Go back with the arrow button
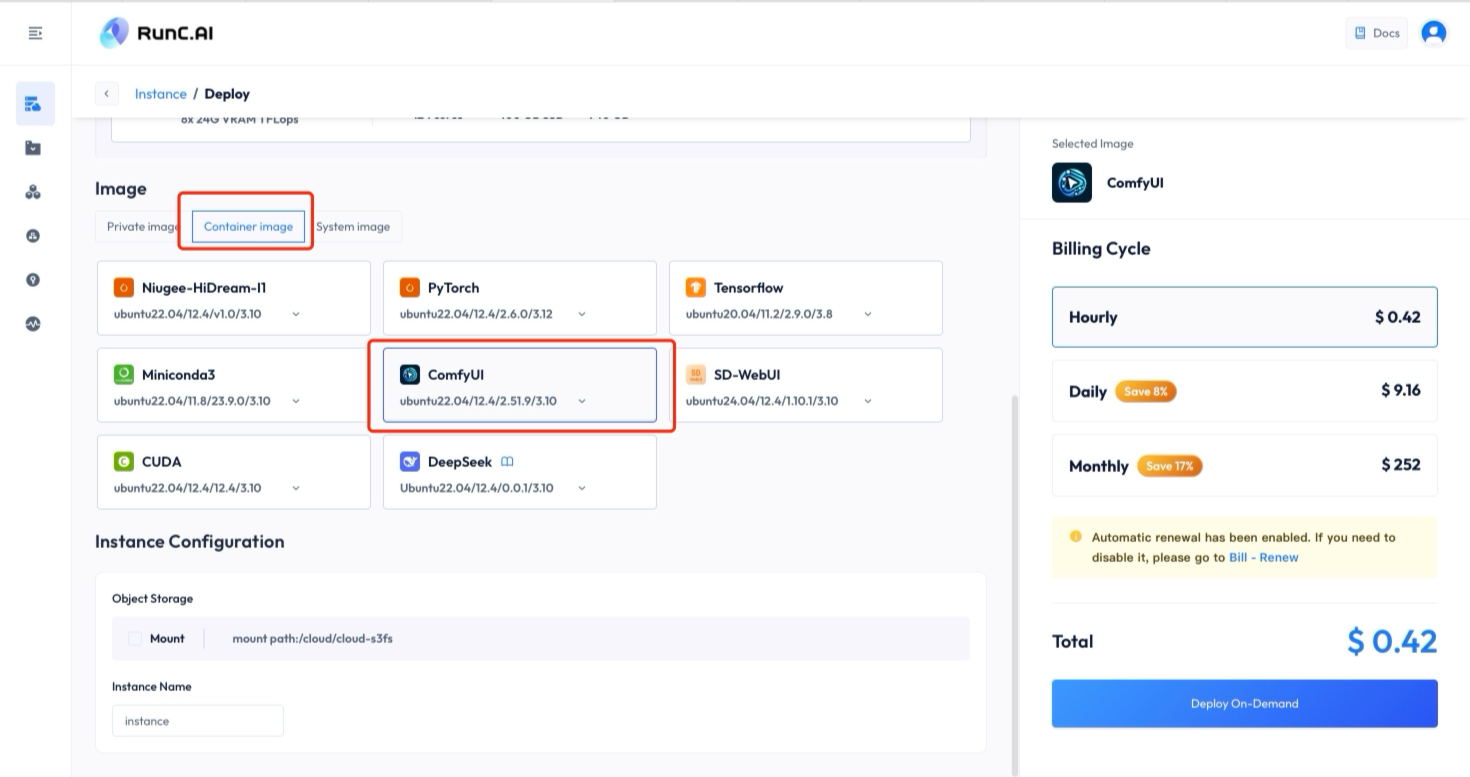This screenshot has width=1470, height=777. tap(107, 94)
